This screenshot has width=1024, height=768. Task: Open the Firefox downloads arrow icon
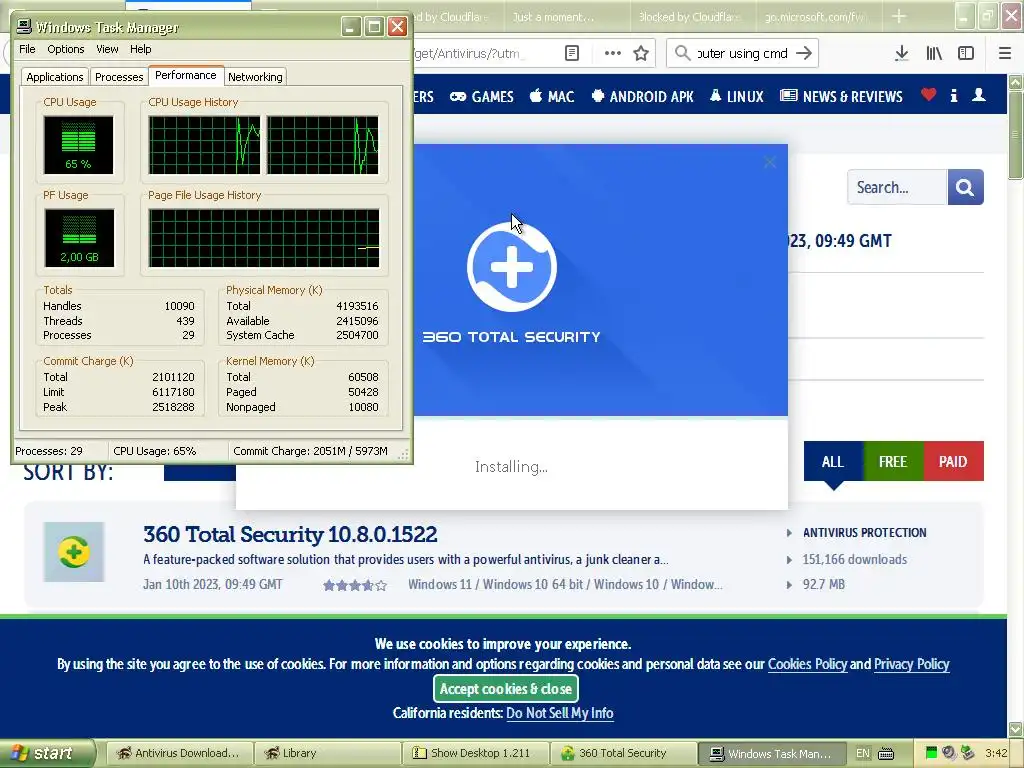tap(902, 54)
